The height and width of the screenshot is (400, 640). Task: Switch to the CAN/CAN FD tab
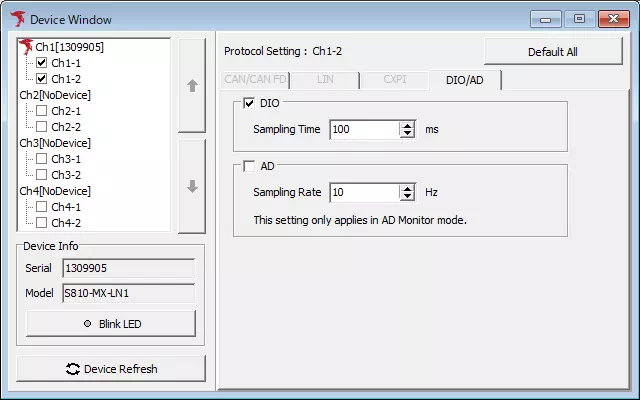coord(253,79)
